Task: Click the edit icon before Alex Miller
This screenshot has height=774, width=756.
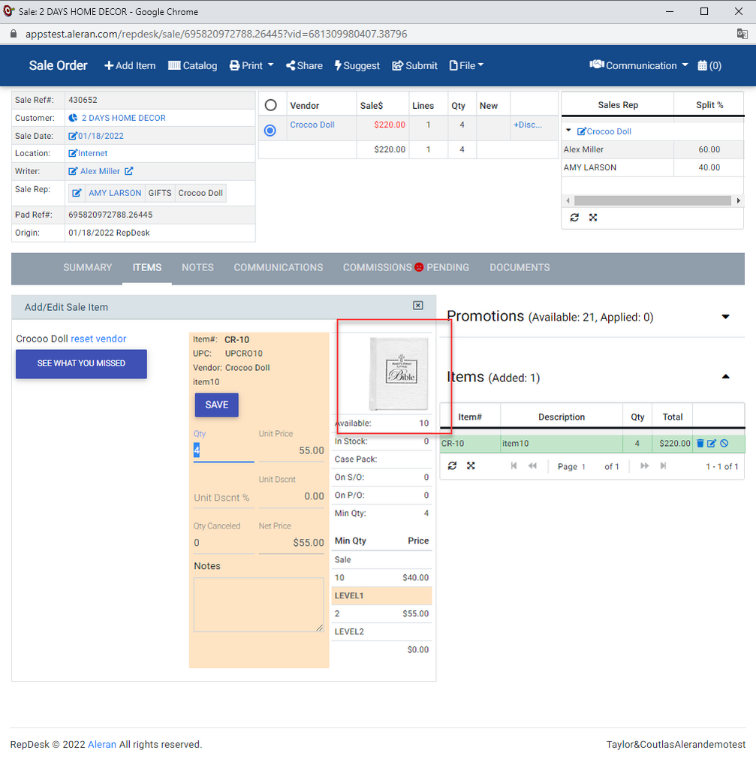Action: 73,171
